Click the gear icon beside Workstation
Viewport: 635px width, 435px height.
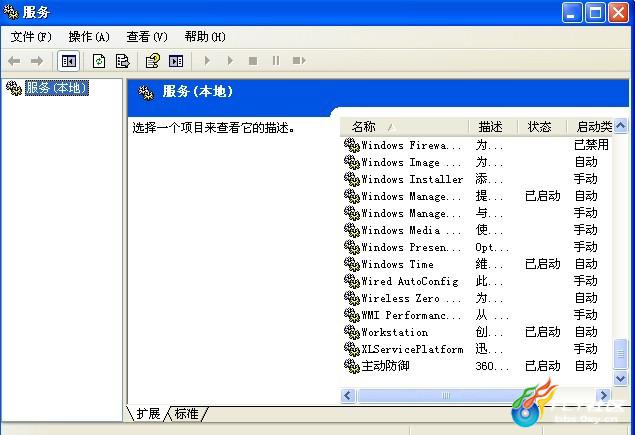(352, 332)
